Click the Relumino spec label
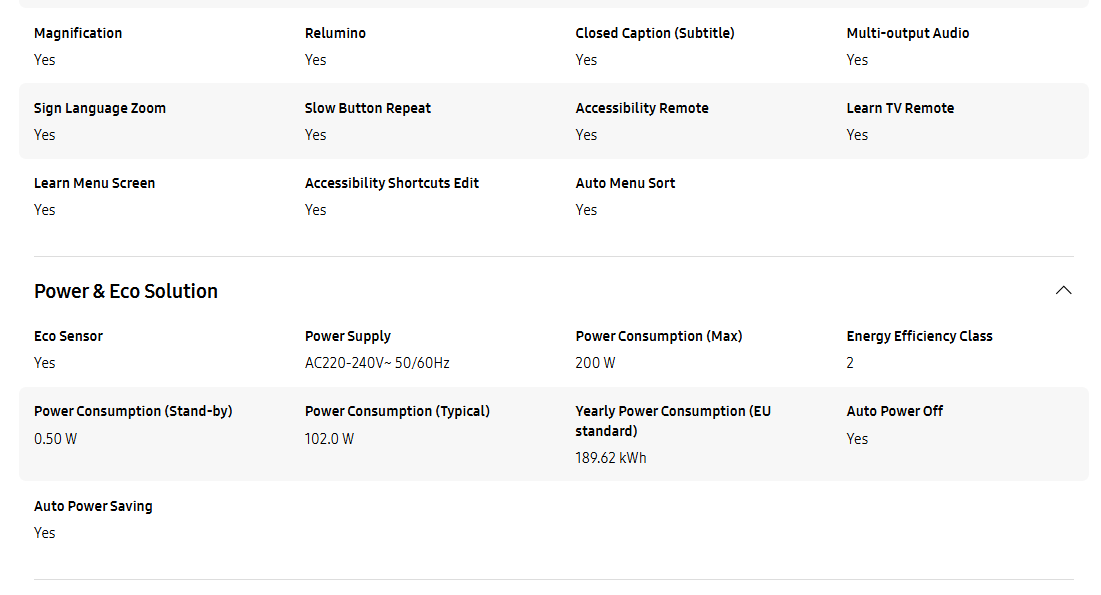The width and height of the screenshot is (1101, 595). tap(335, 33)
